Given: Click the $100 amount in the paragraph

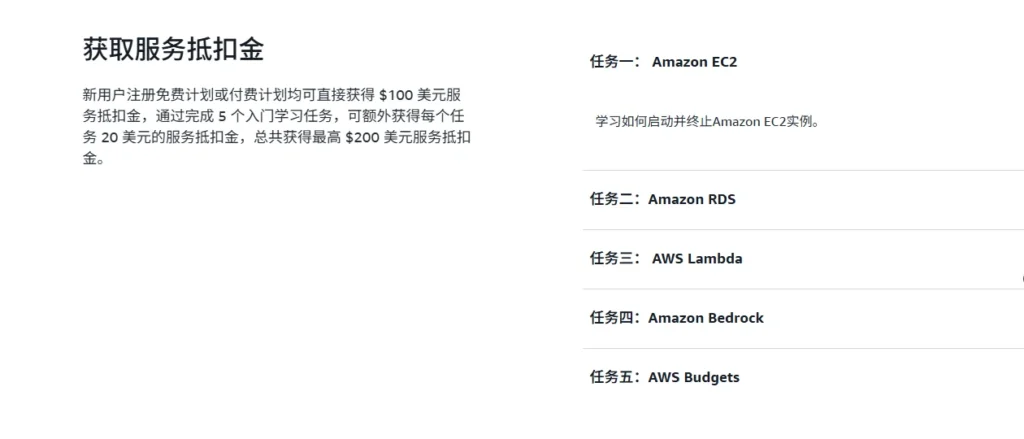Looking at the screenshot, I should pos(396,95).
